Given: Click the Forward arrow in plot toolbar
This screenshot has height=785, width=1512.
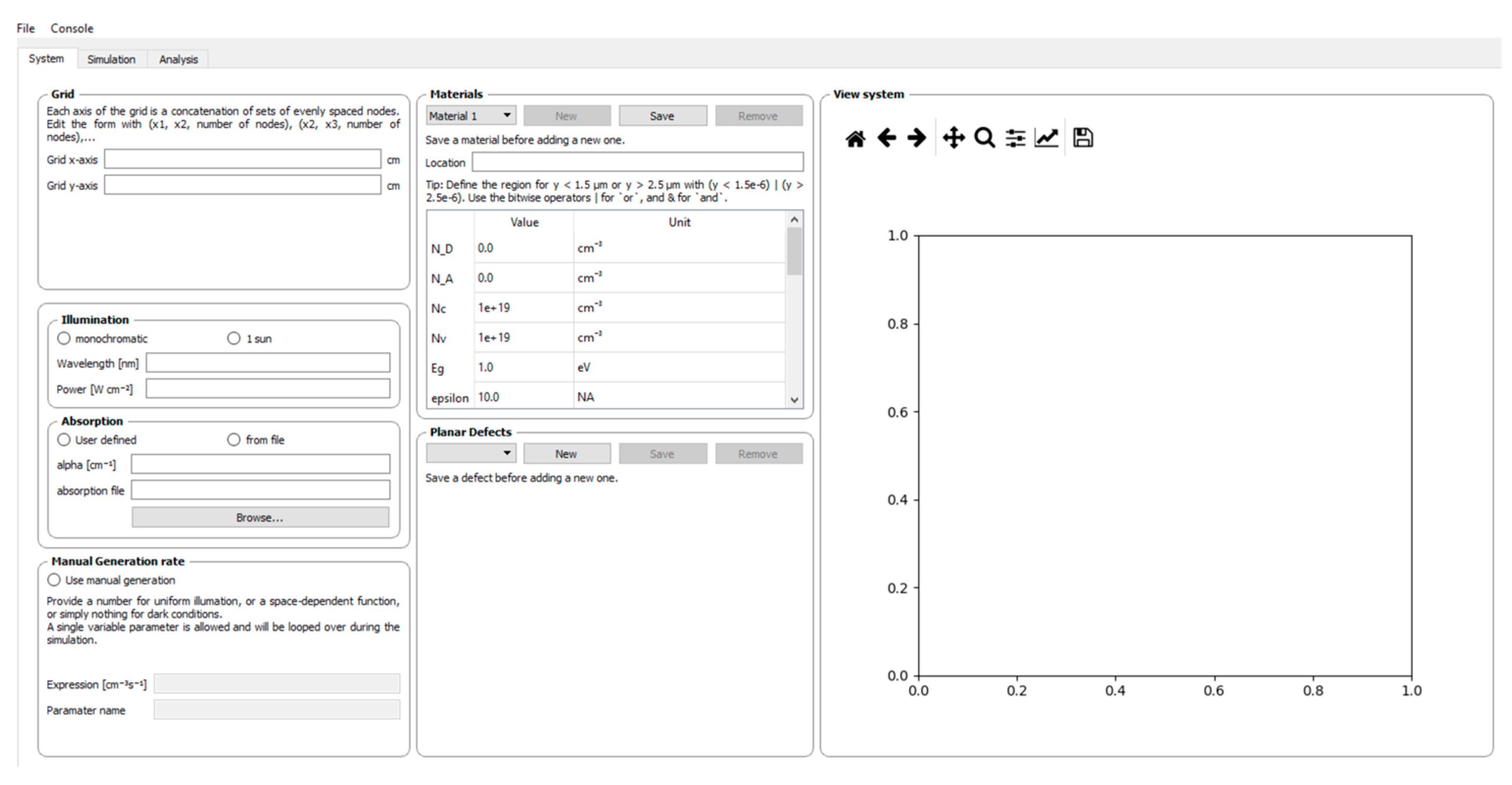Looking at the screenshot, I should click(x=916, y=138).
